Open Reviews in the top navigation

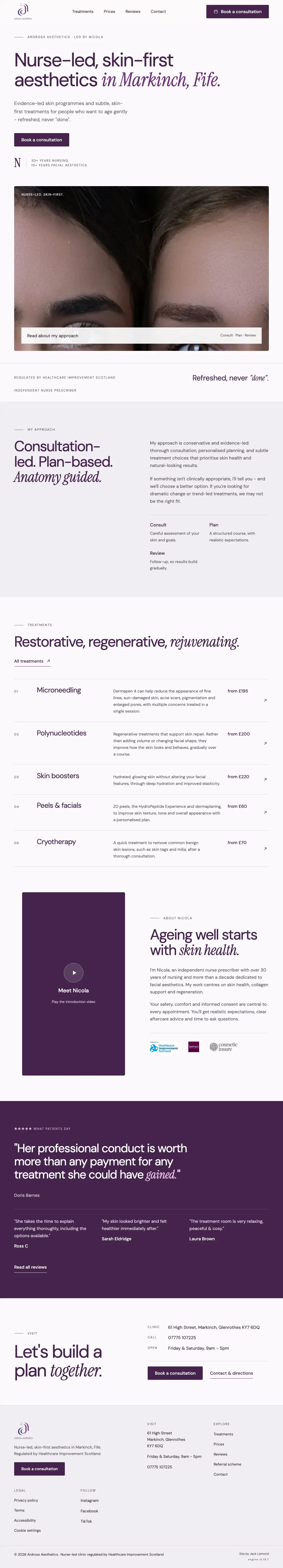click(x=133, y=12)
